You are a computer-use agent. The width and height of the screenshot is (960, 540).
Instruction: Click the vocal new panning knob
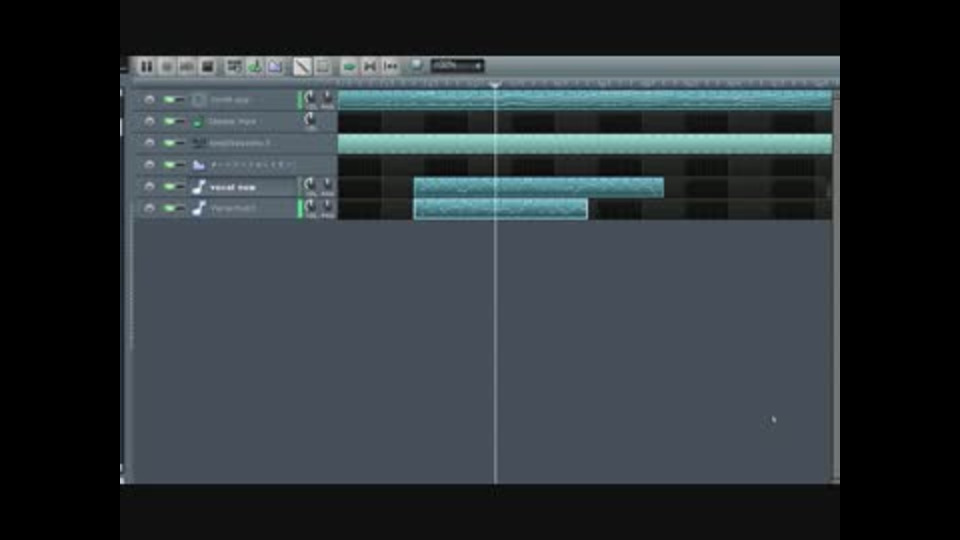pos(328,184)
